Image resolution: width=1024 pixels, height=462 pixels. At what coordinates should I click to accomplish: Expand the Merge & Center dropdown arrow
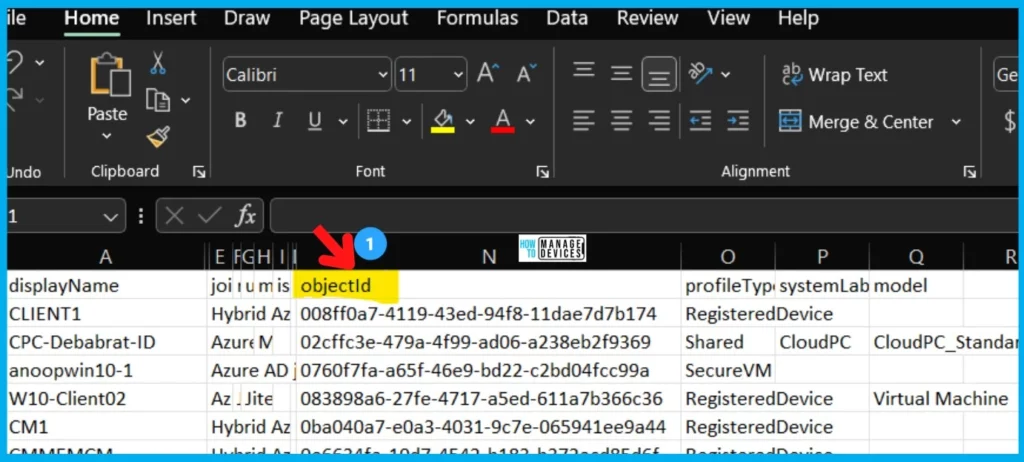[956, 121]
